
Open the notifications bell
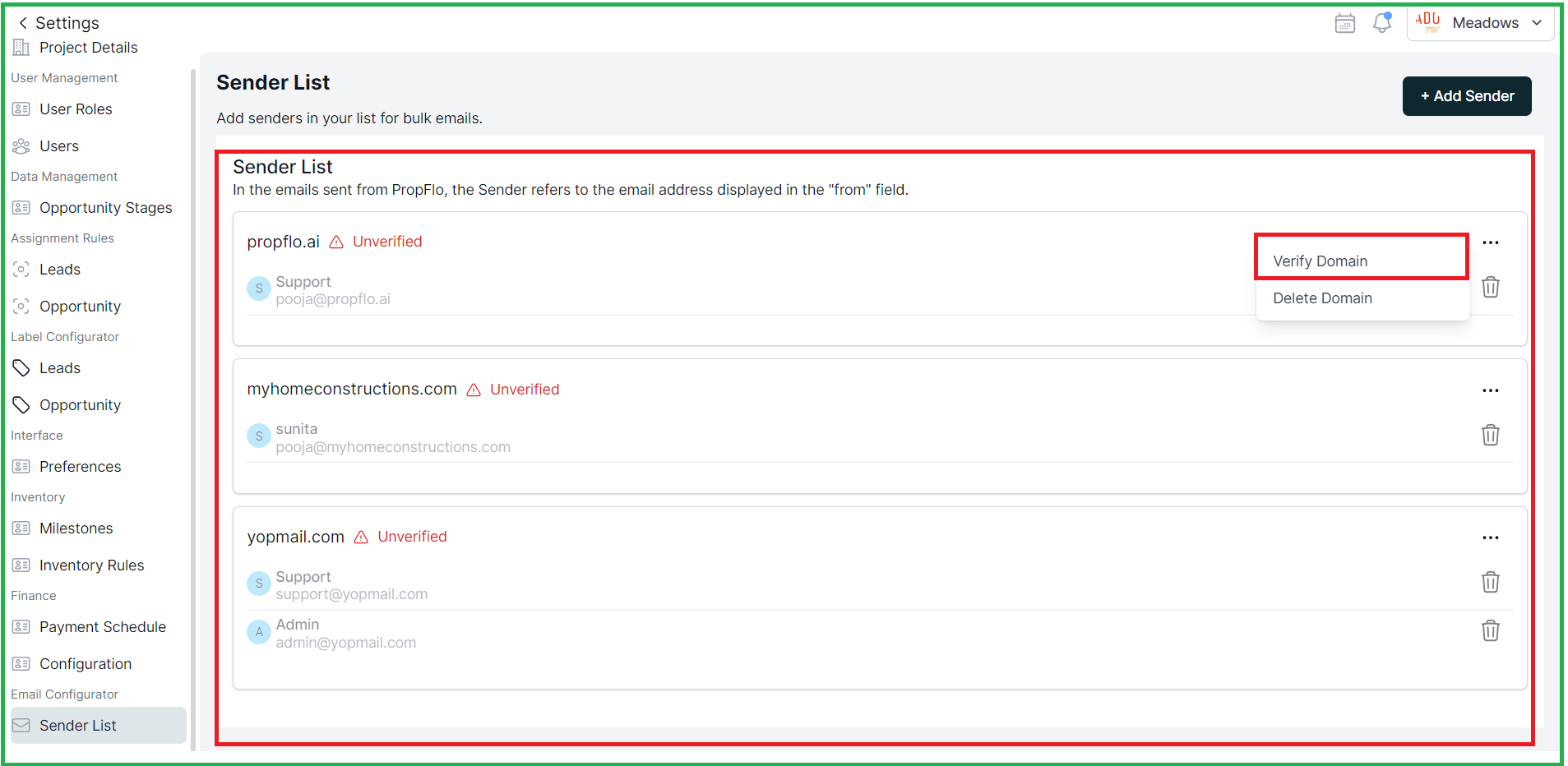(x=1382, y=23)
